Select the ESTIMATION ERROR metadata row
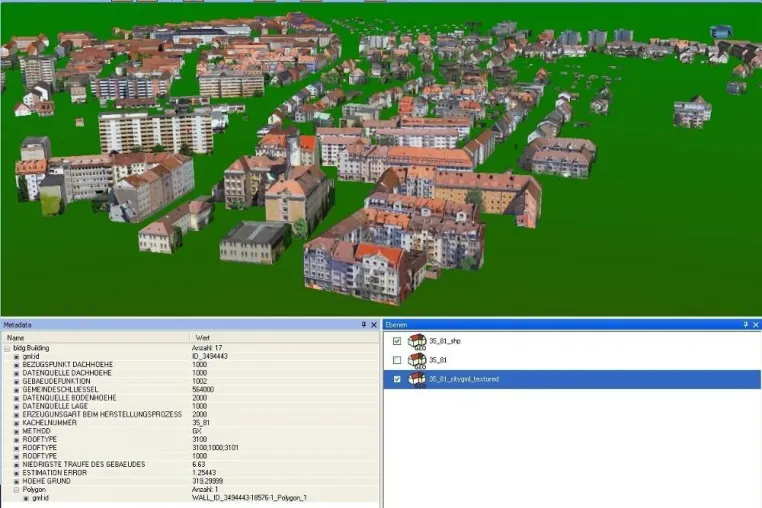Image resolution: width=762 pixels, height=508 pixels. click(190, 473)
